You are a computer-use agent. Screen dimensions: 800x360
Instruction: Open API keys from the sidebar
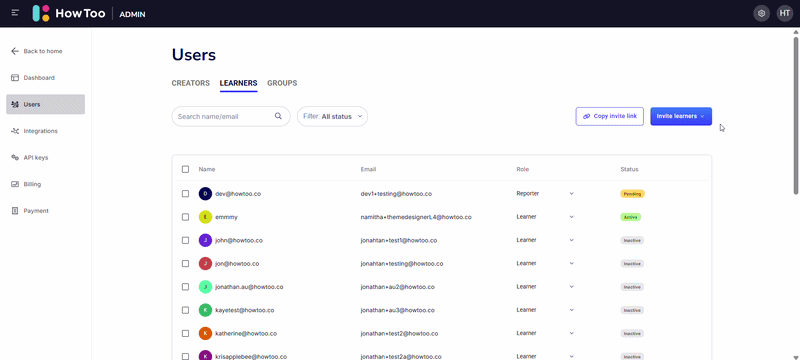click(x=45, y=158)
